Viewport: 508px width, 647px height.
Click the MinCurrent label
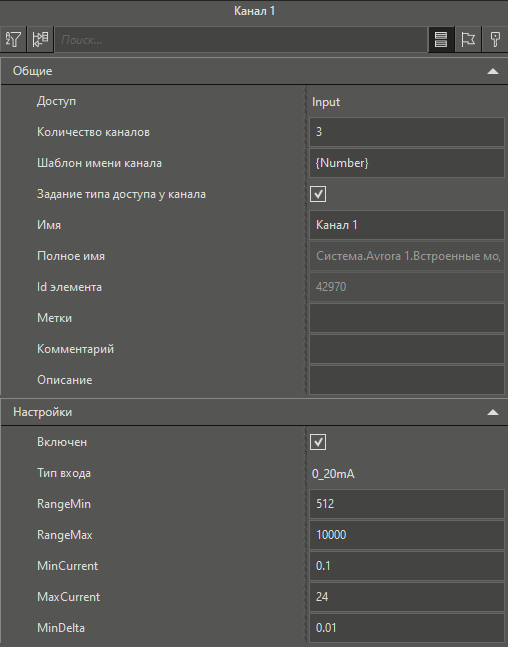click(68, 566)
